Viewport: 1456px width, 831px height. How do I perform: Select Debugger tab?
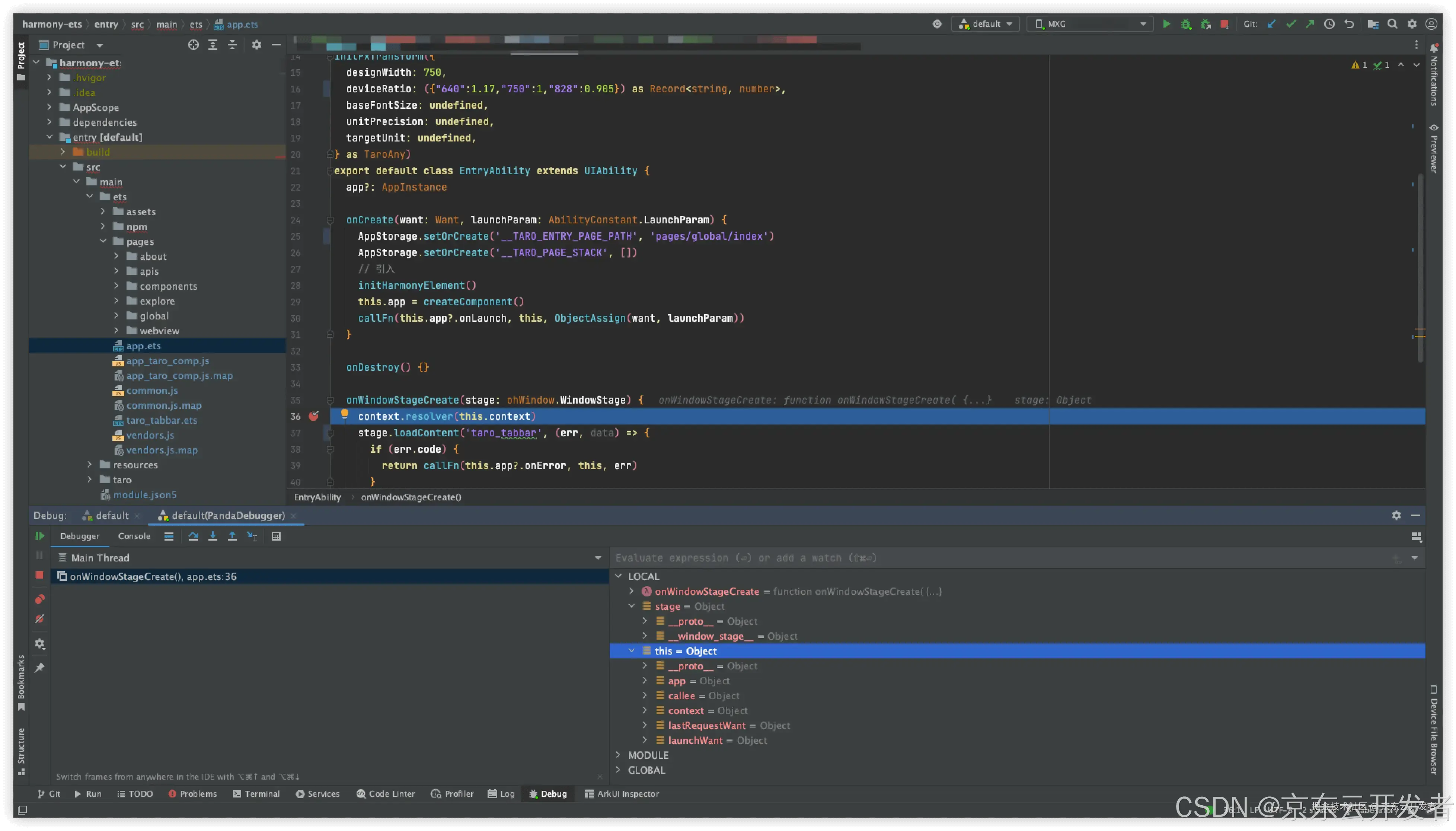79,536
